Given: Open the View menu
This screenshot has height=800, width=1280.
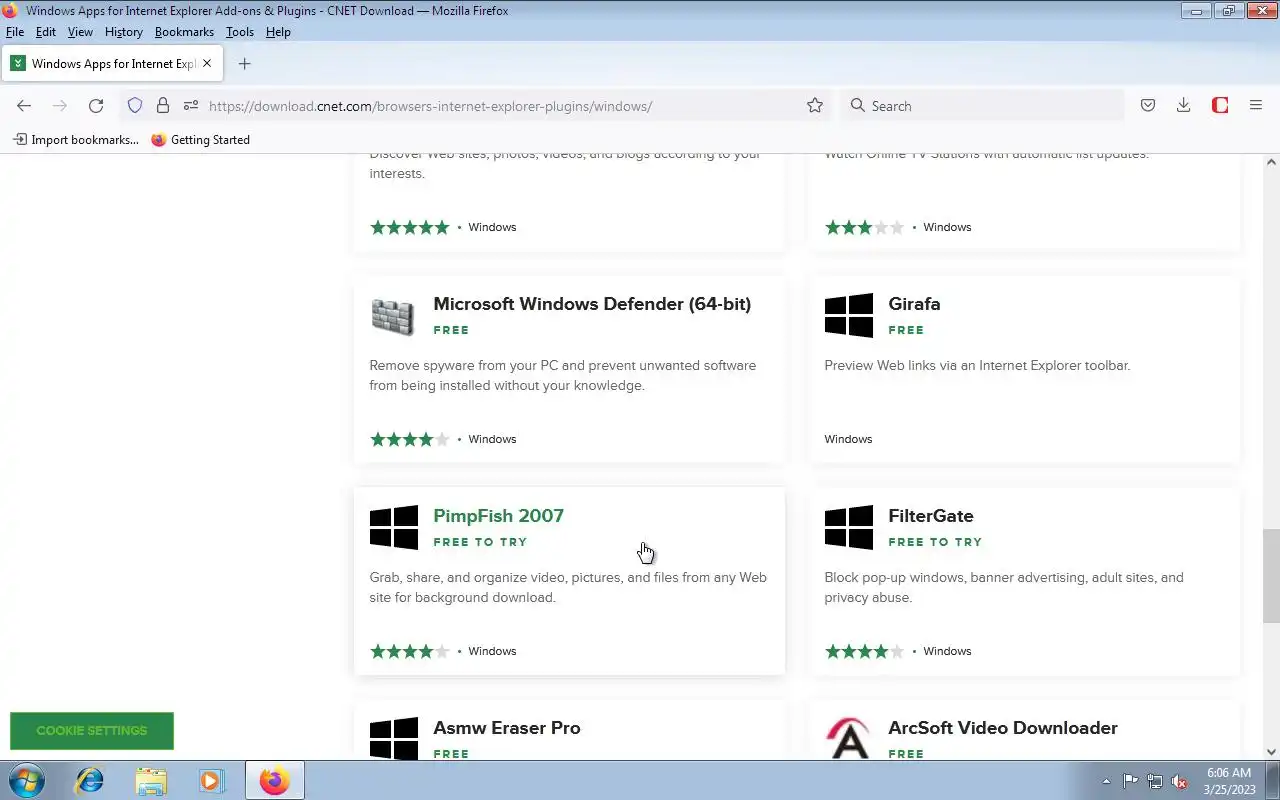Looking at the screenshot, I should click(x=80, y=32).
